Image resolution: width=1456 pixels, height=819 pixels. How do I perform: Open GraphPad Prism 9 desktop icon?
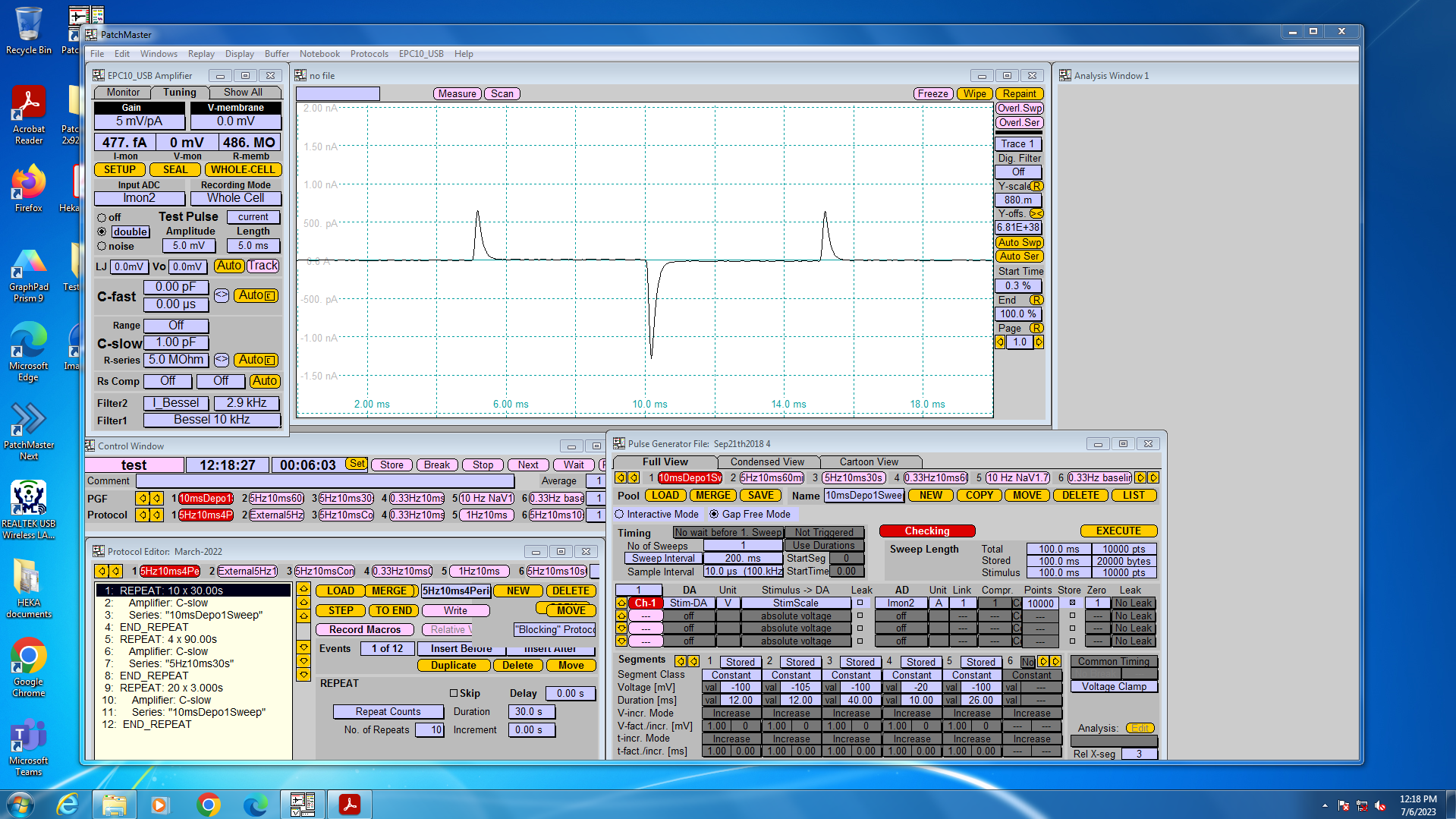[29, 273]
